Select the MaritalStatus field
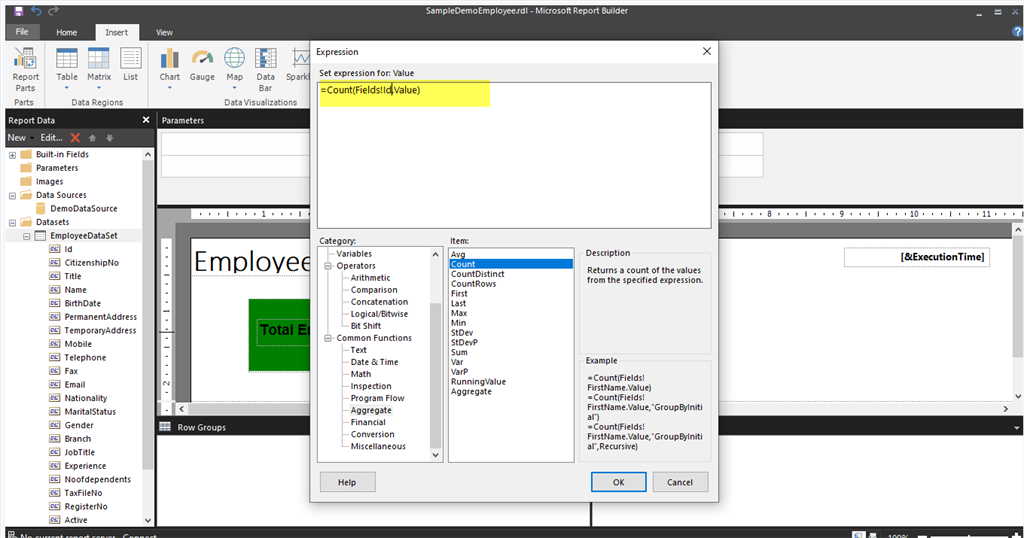The image size is (1024, 538). pos(90,411)
